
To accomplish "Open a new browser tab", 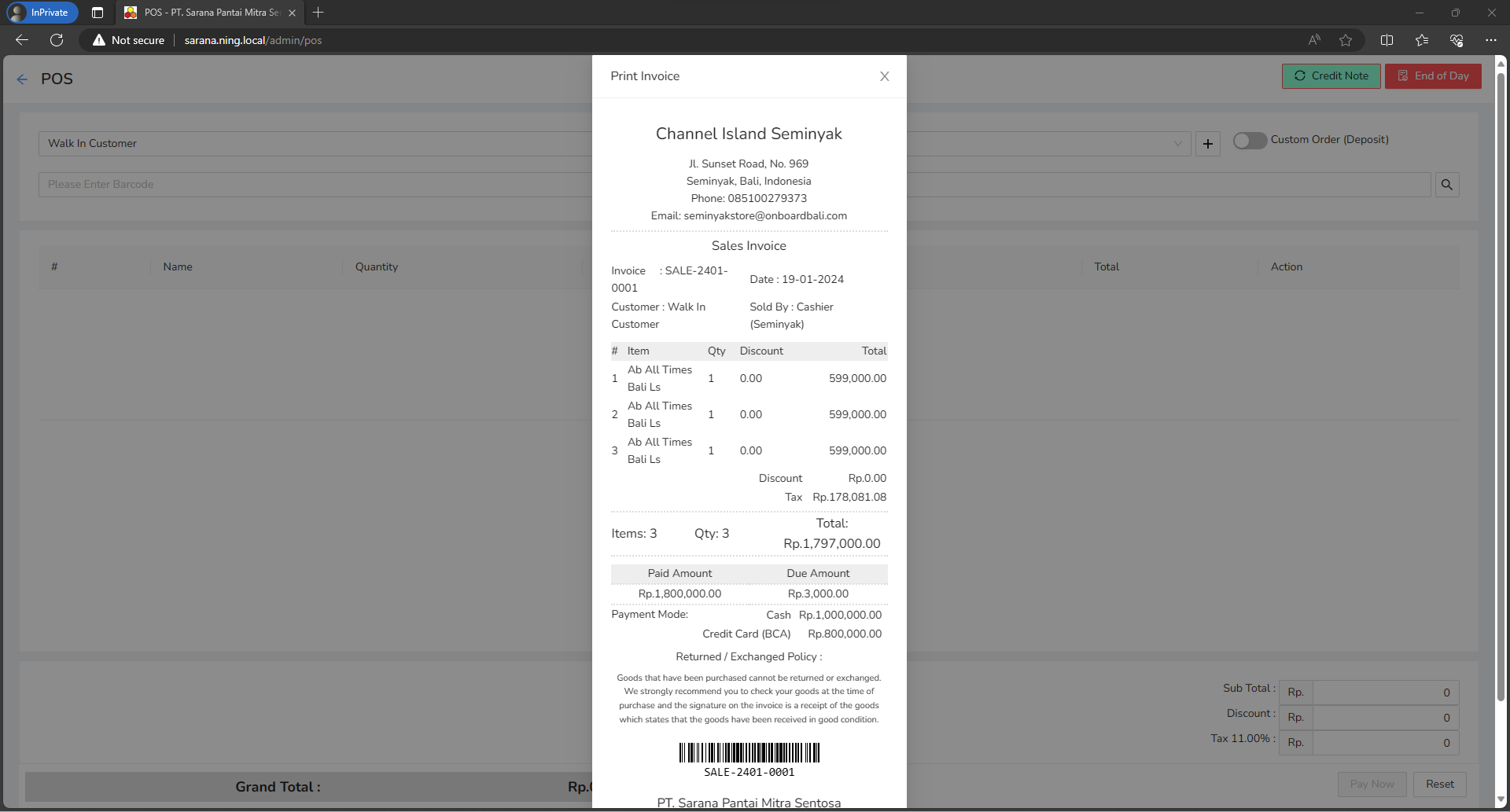I will [318, 13].
